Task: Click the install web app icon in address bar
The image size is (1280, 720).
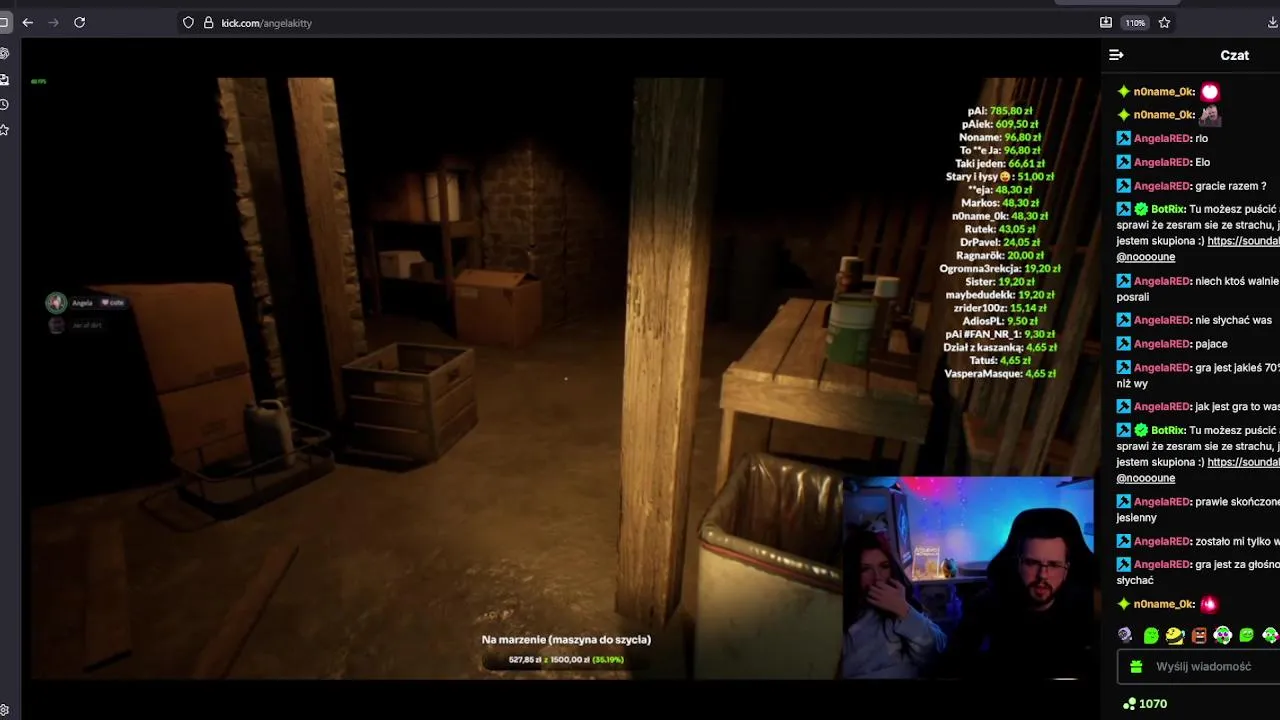Action: click(1106, 22)
